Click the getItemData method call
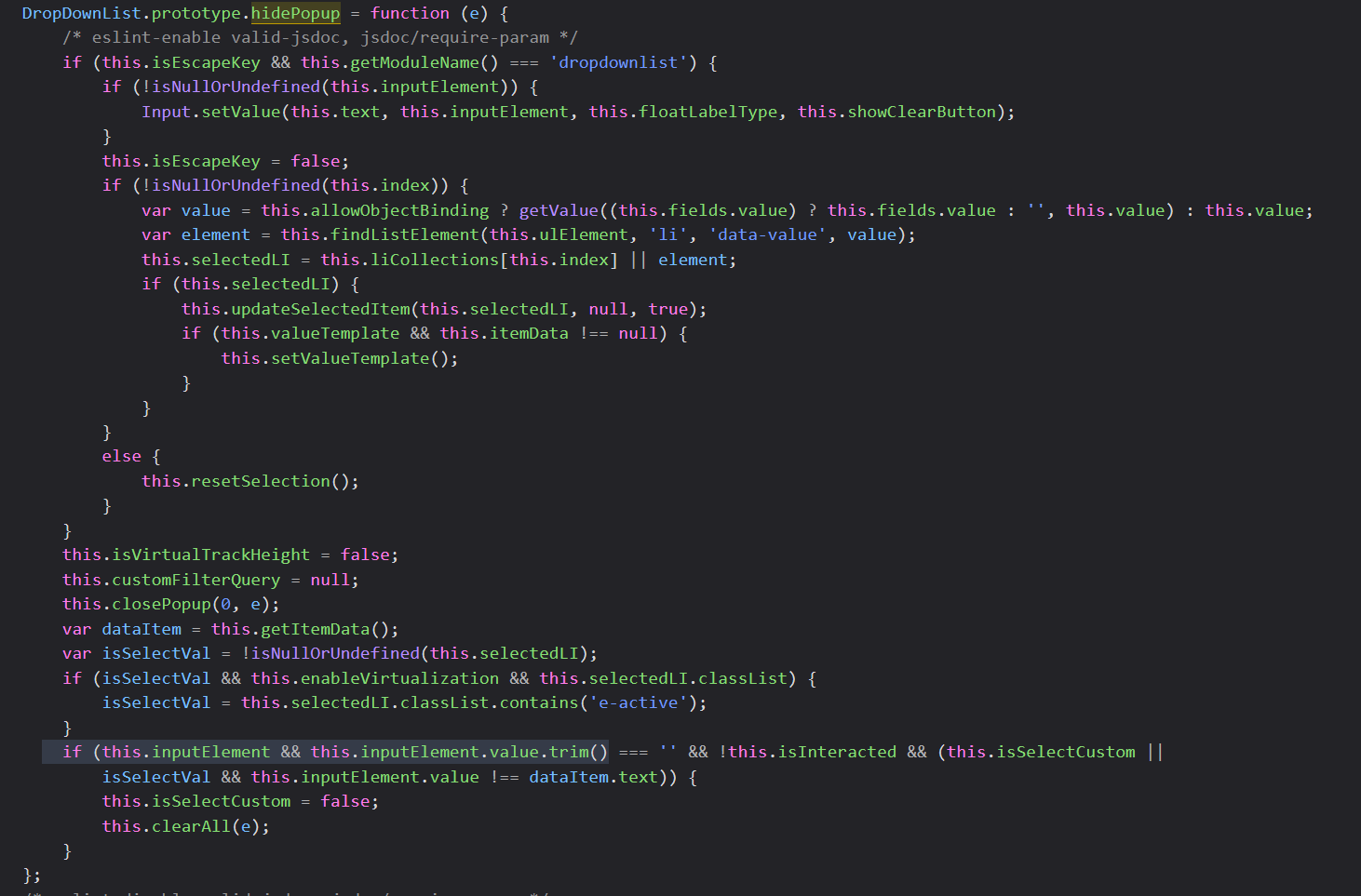Image resolution: width=1361 pixels, height=896 pixels. pyautogui.click(x=315, y=629)
